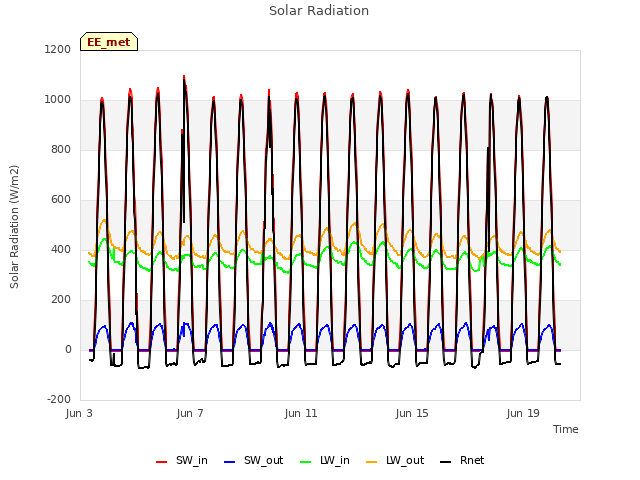Toggle LW_out series in legend
The image size is (640, 480).
pyautogui.click(x=395, y=460)
